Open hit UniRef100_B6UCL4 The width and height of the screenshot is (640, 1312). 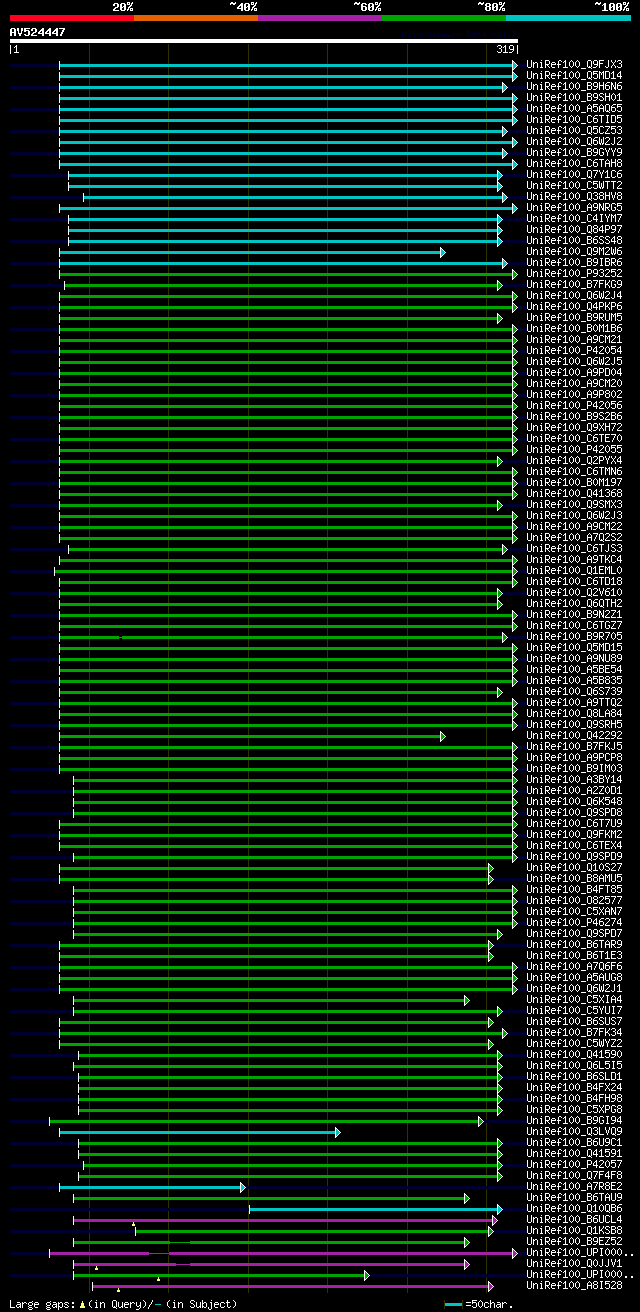coord(575,1219)
